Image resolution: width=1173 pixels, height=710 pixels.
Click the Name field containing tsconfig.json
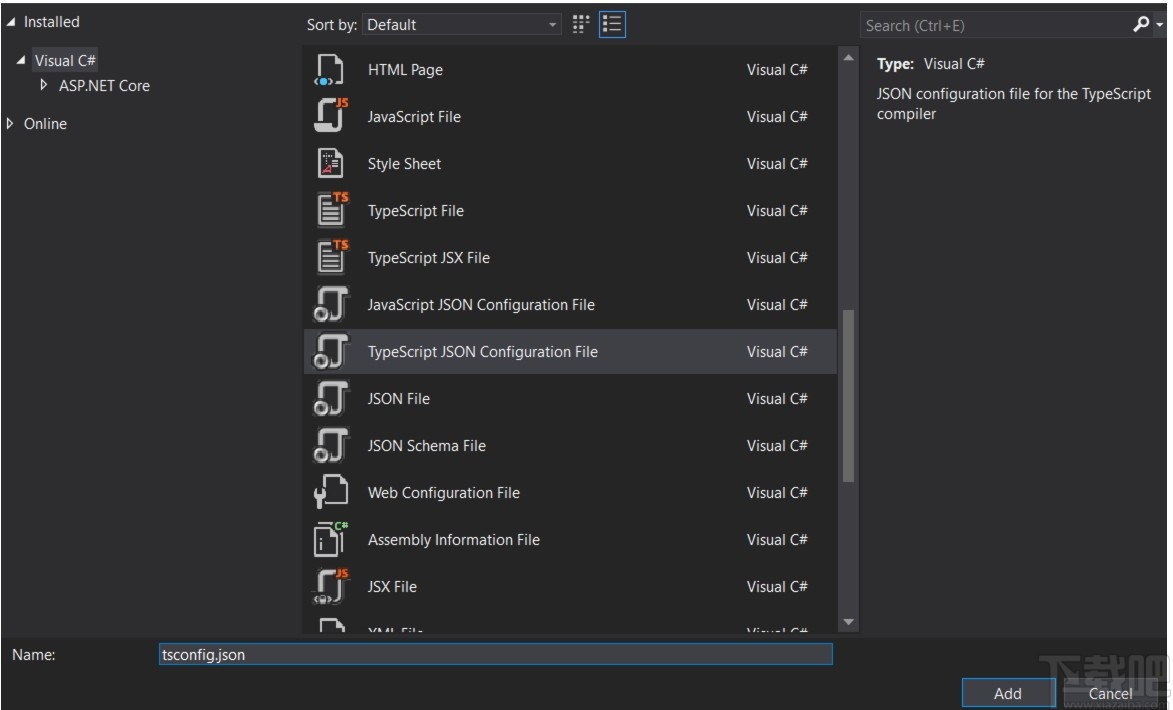click(494, 654)
